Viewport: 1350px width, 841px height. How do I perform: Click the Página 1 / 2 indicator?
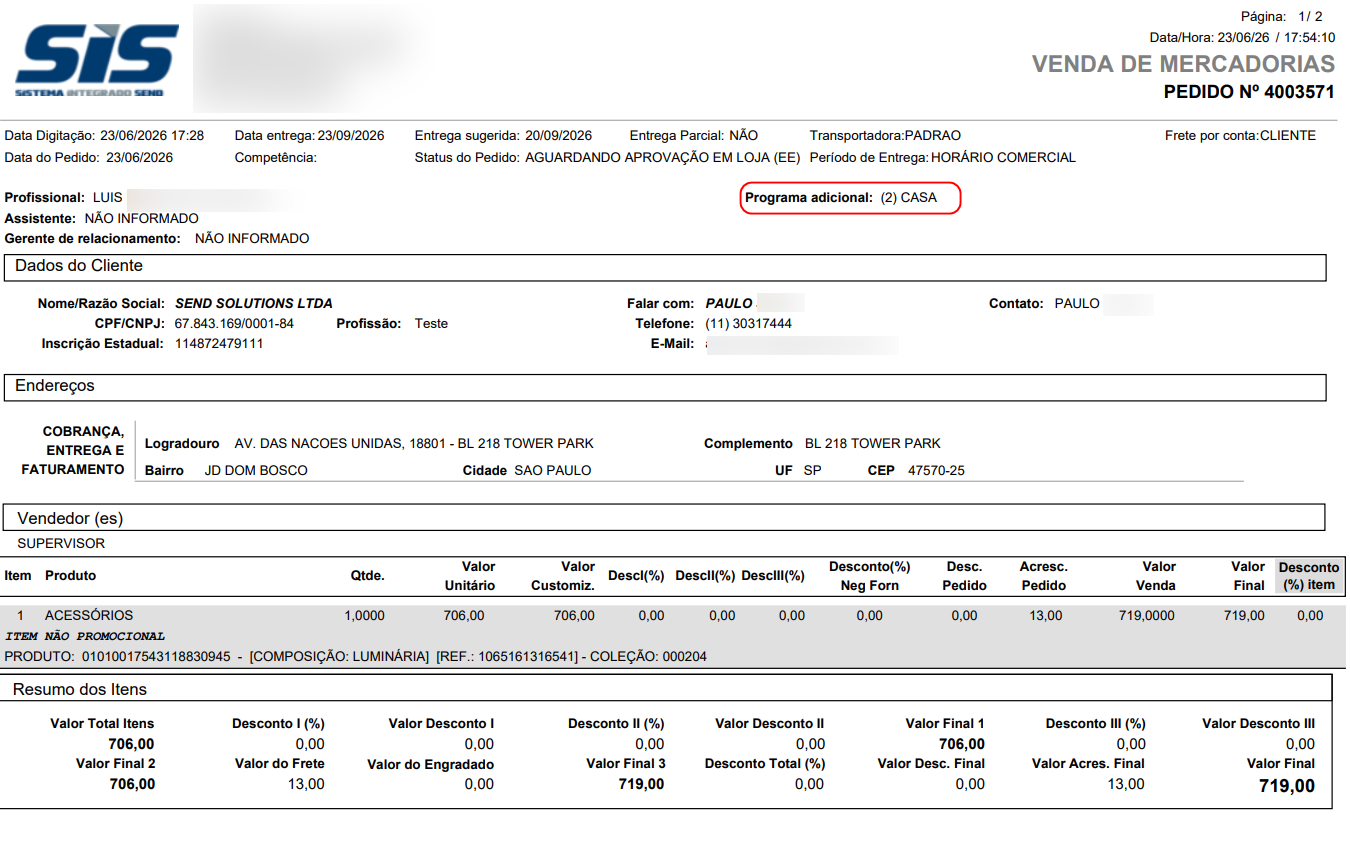1281,16
